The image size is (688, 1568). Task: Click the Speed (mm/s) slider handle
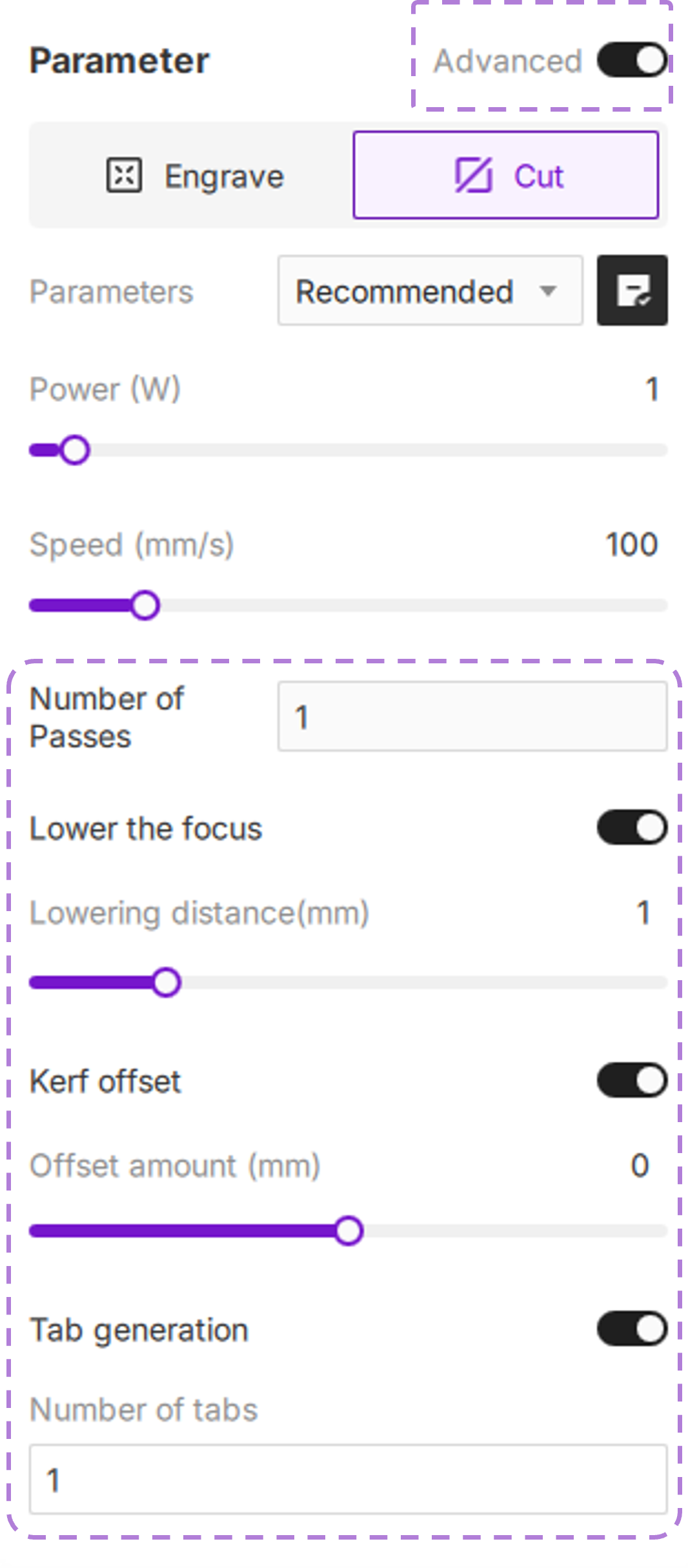pyautogui.click(x=145, y=606)
